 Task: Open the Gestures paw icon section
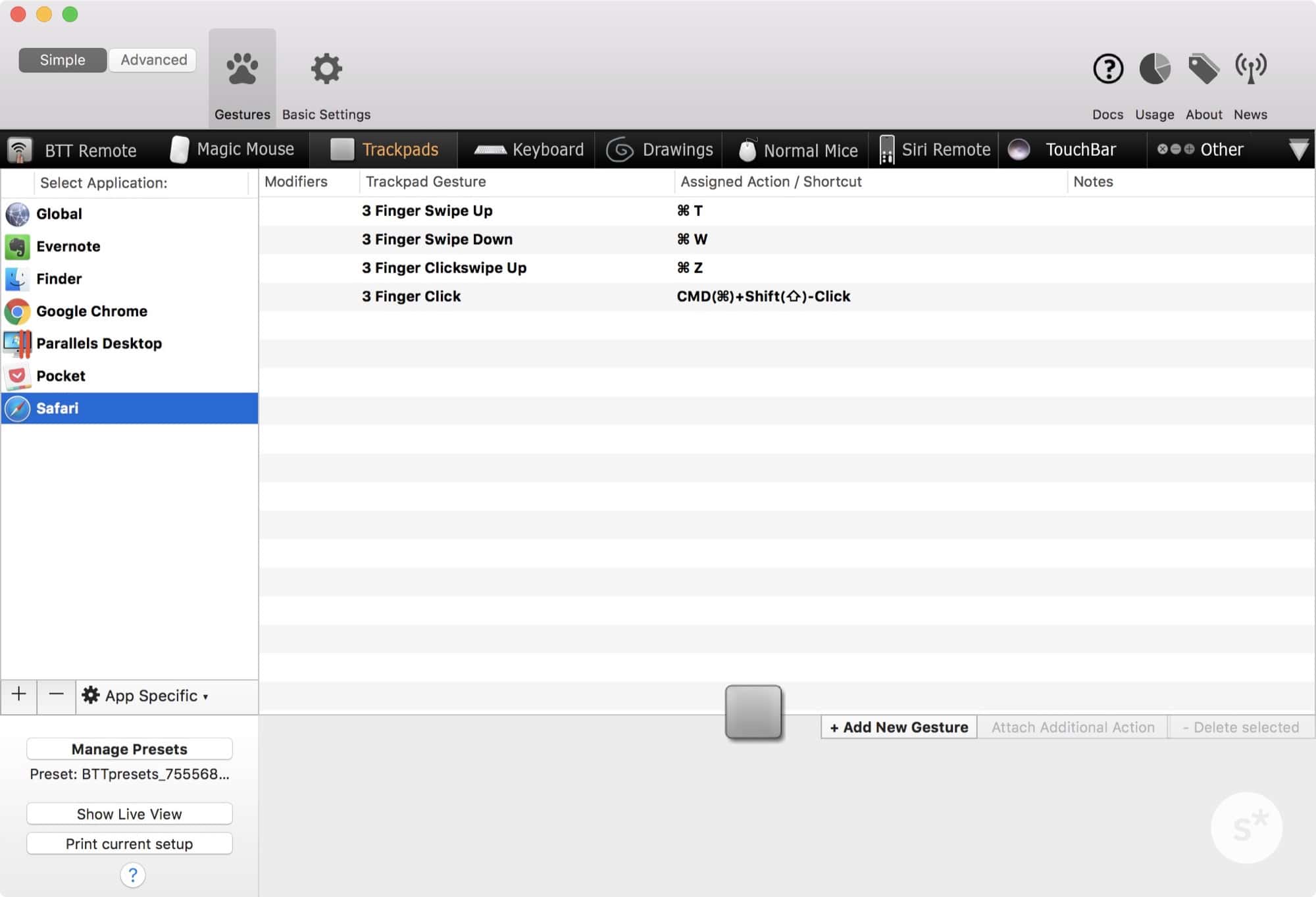242,70
